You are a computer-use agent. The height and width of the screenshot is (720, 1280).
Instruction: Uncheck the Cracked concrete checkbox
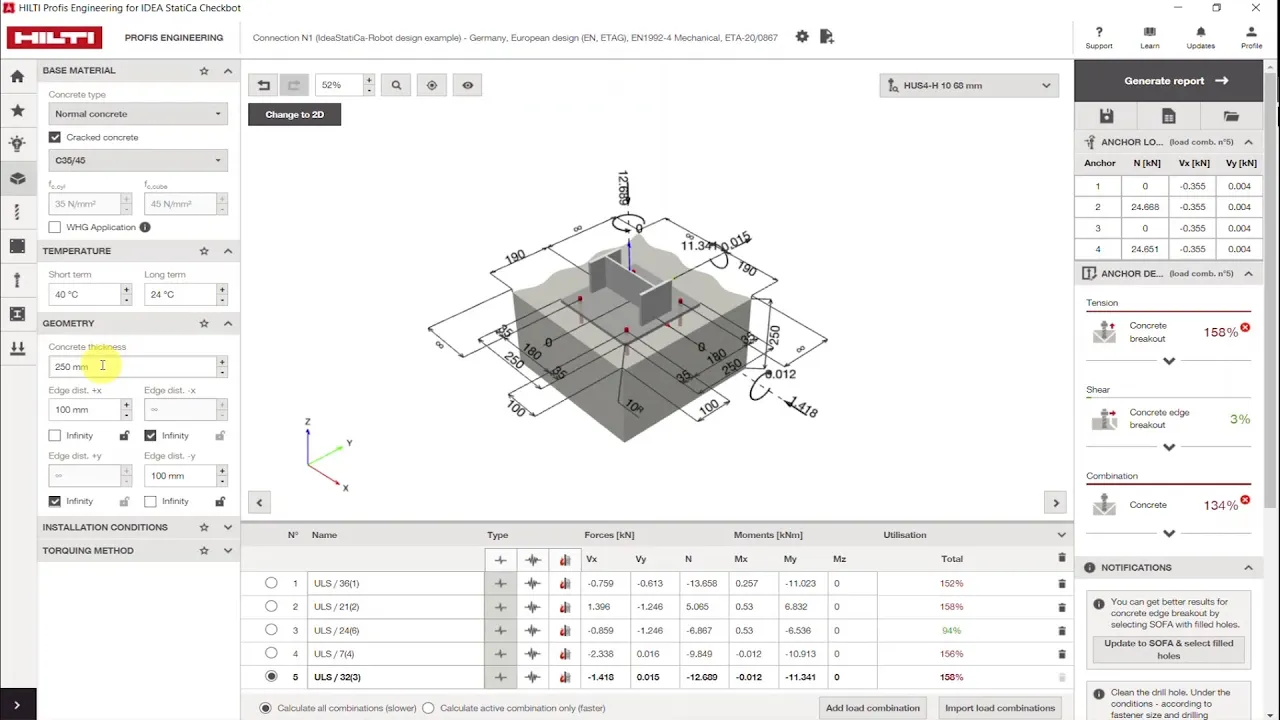55,137
